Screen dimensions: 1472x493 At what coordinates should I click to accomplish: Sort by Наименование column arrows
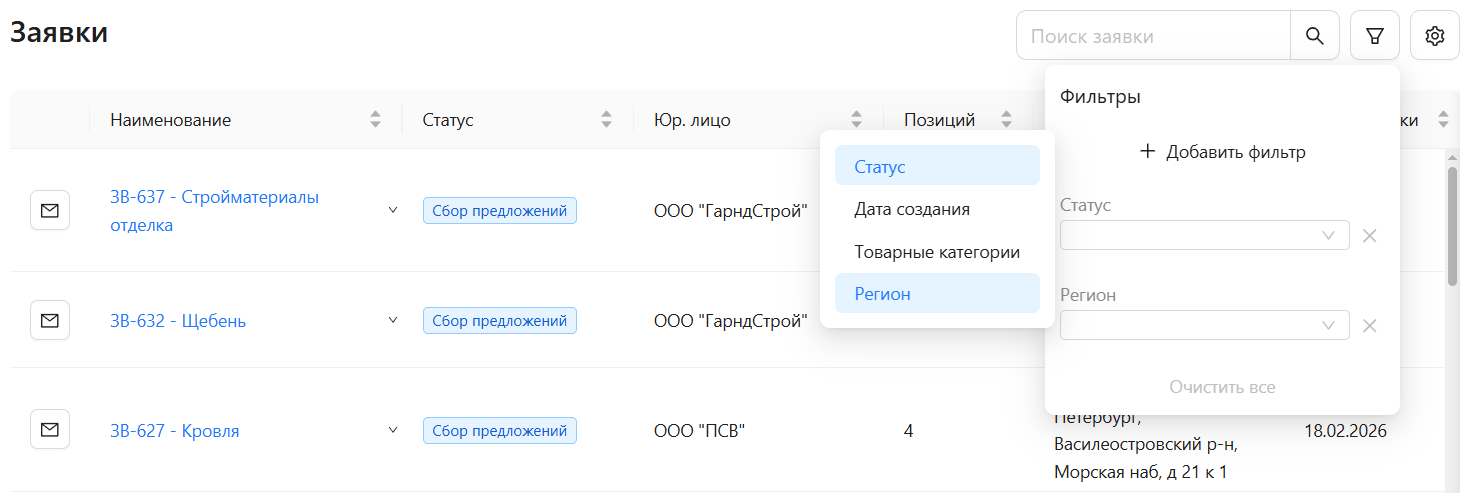(x=376, y=120)
